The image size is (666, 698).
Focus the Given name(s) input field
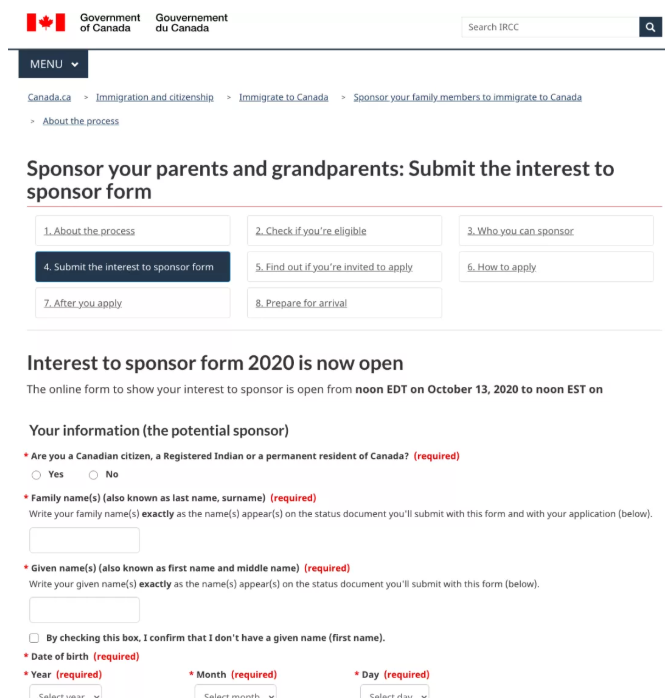(x=85, y=610)
